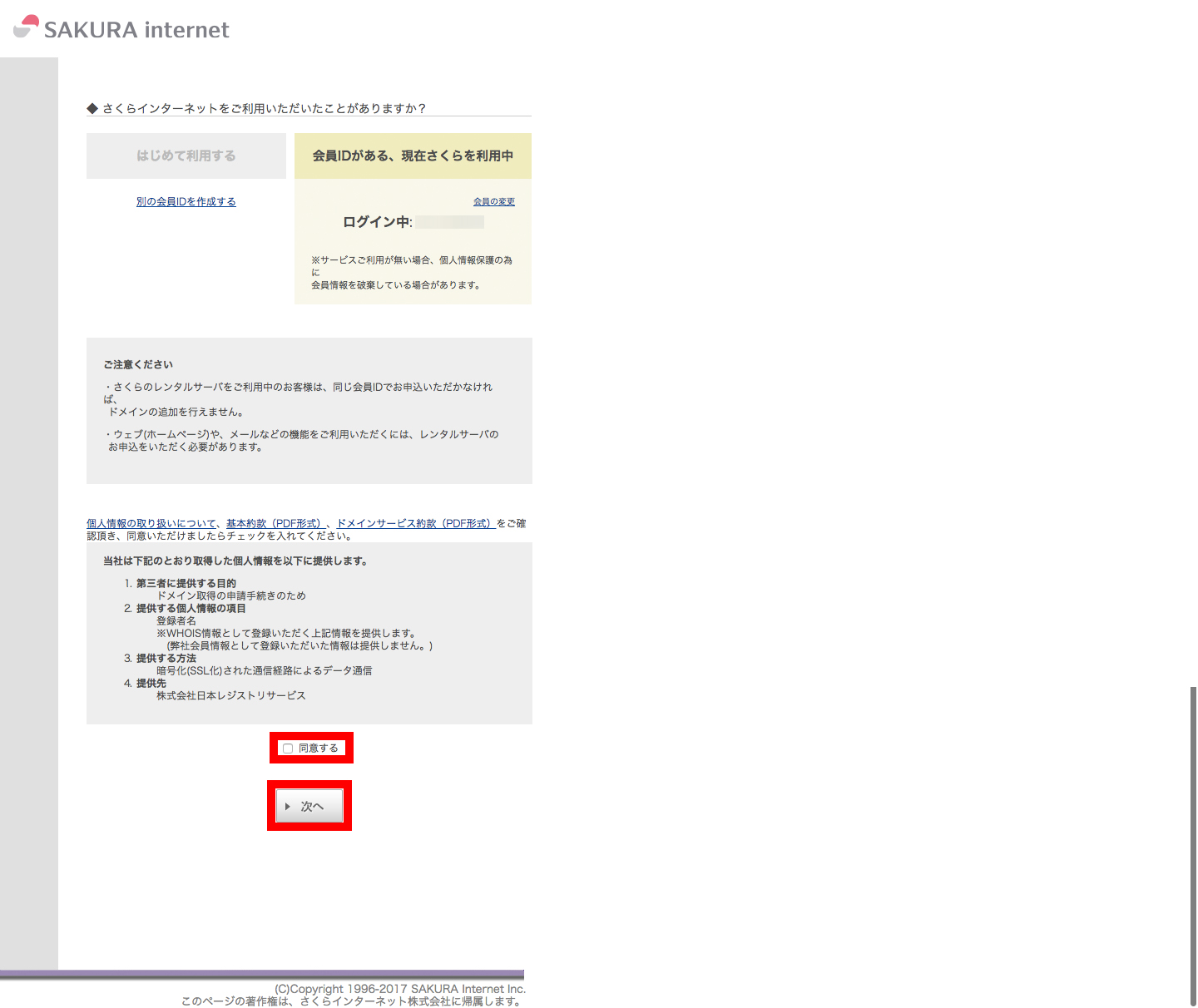Click the 会員の変更 link
The height and width of the screenshot is (1008, 1198).
(x=494, y=201)
